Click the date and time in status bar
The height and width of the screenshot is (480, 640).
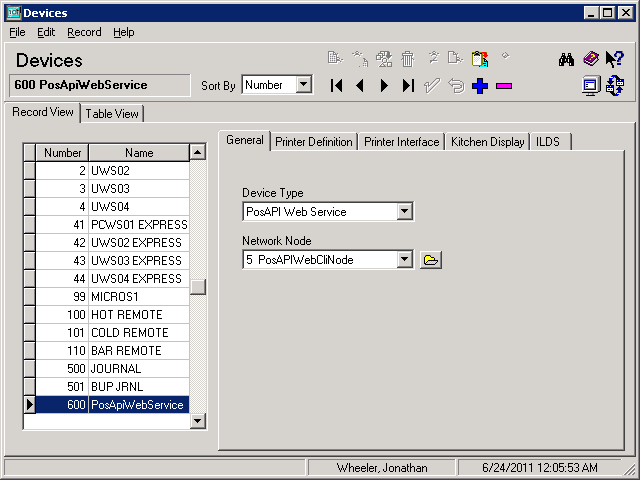pyautogui.click(x=540, y=467)
